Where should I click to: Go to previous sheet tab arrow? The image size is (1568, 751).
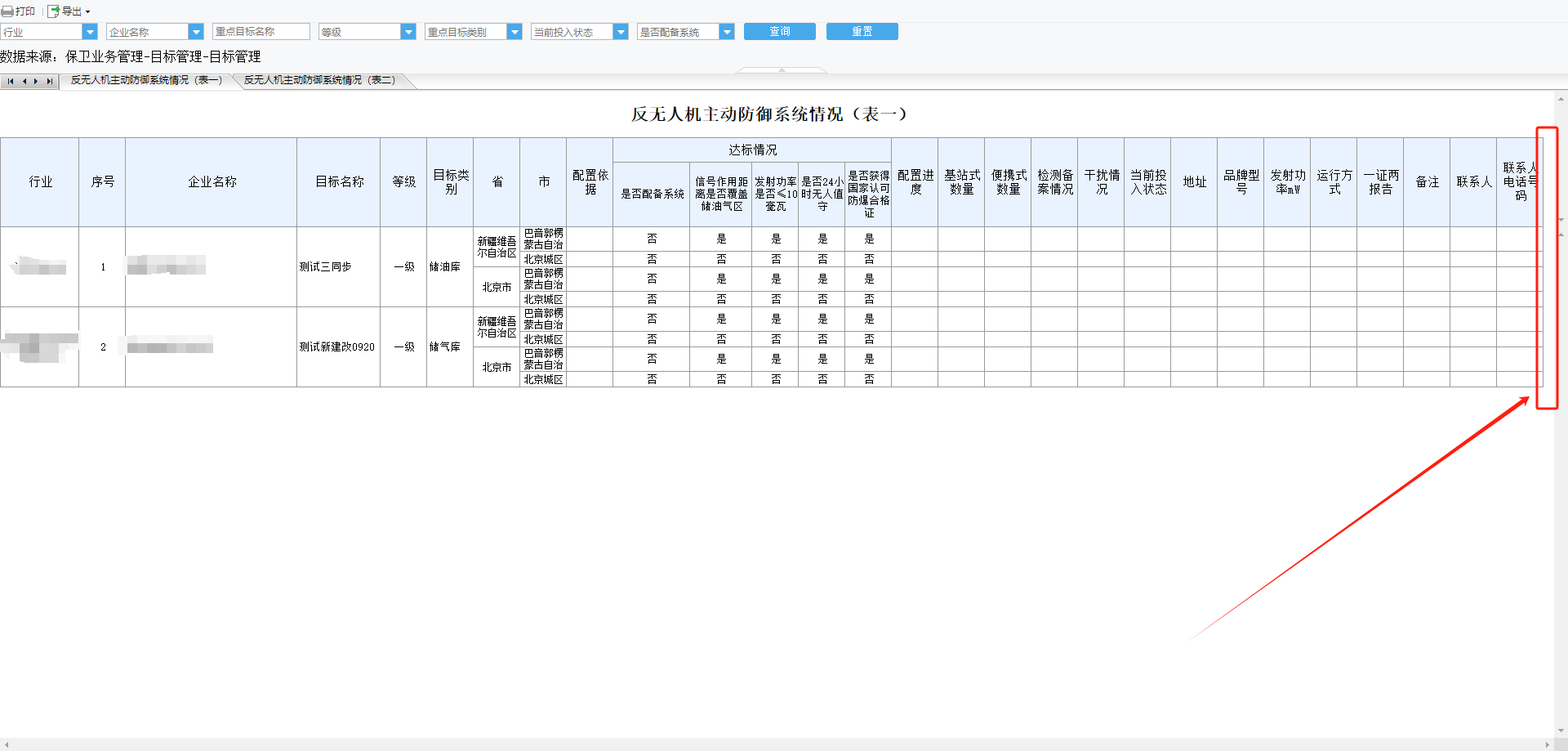[24, 81]
